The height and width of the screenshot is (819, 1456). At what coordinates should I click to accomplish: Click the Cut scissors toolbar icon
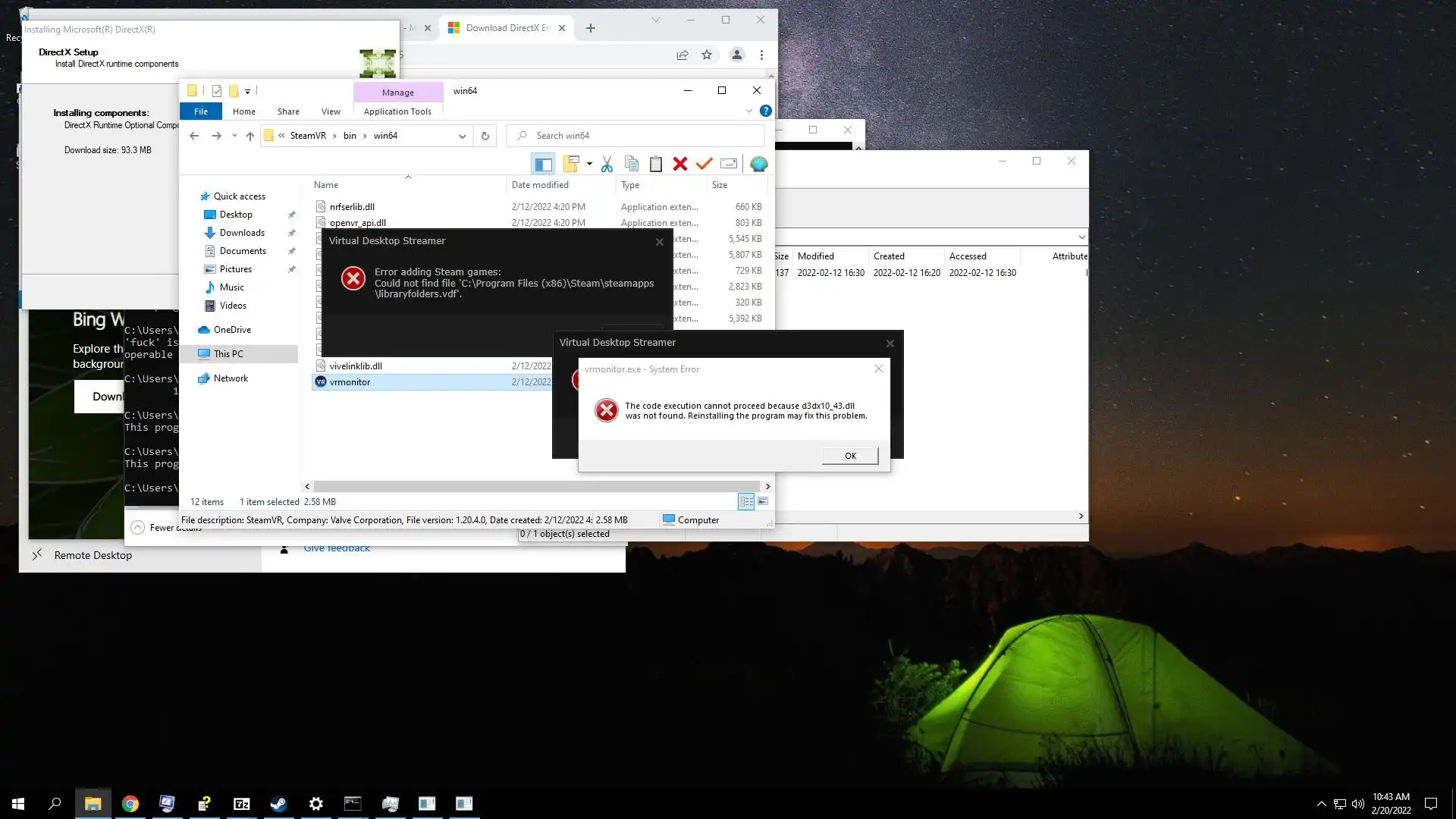(x=607, y=164)
